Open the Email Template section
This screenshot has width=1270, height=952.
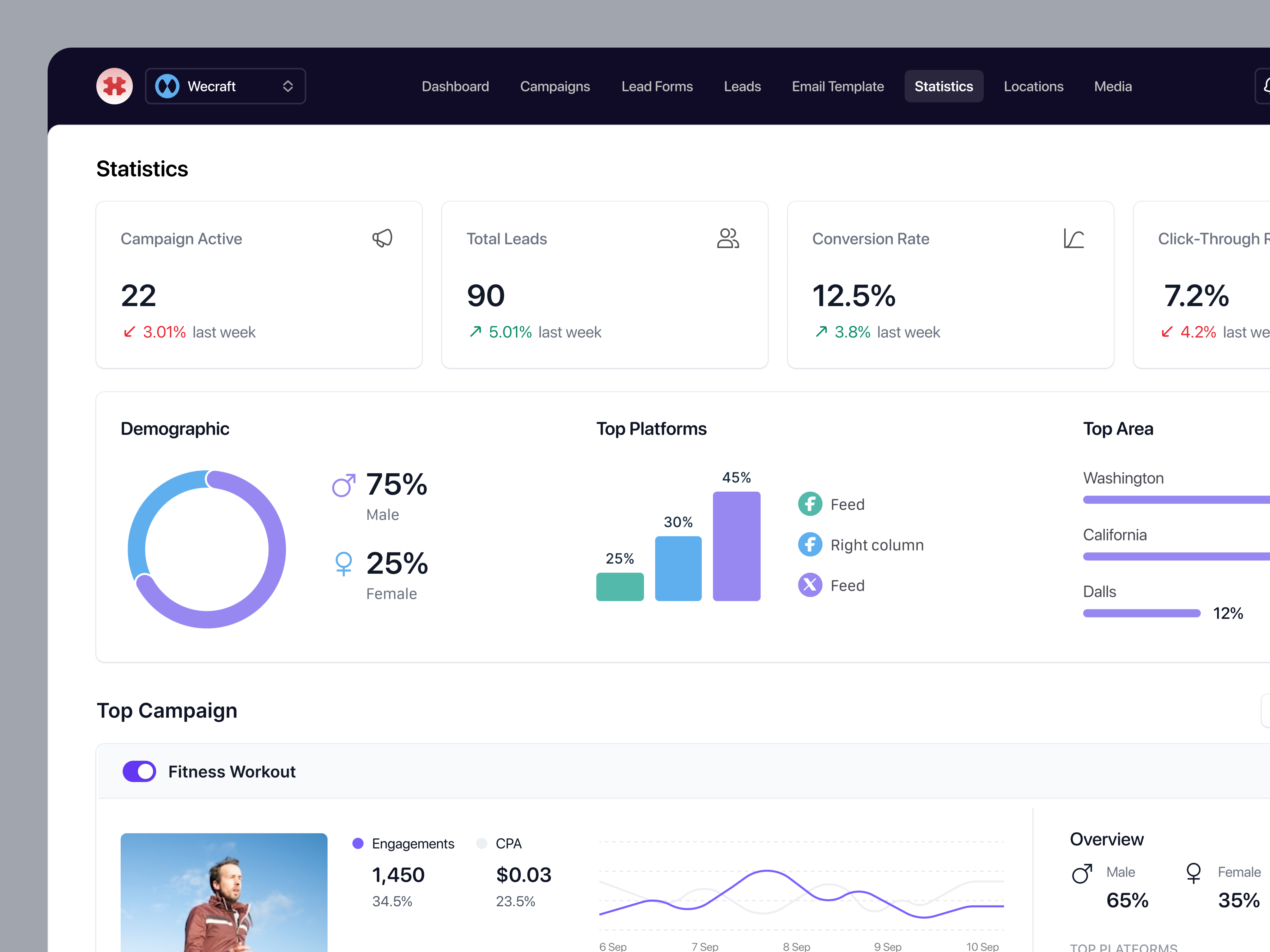[838, 86]
